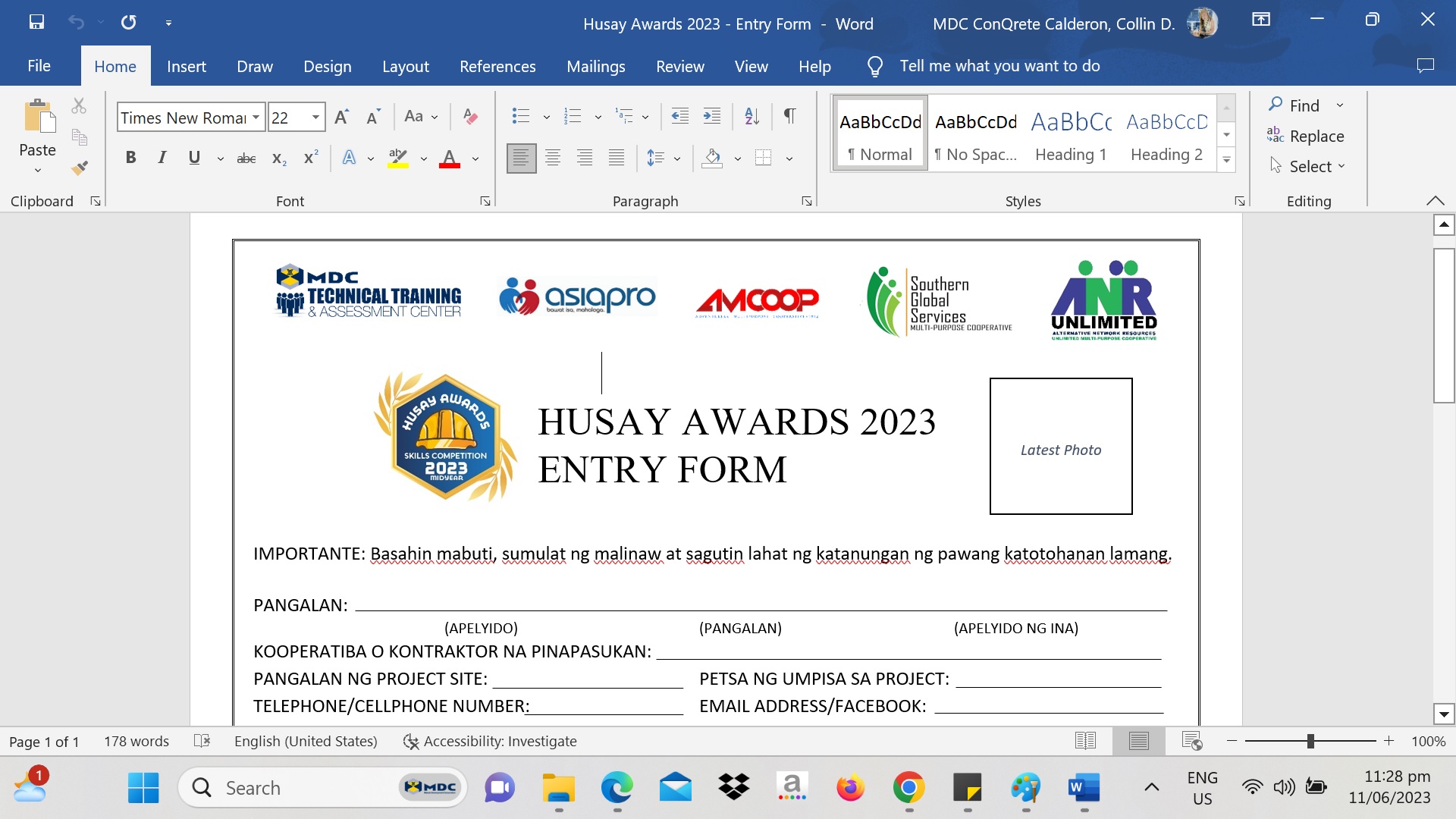This screenshot has height=819, width=1456.
Task: Click the Clear All Formatting icon
Action: tap(470, 117)
